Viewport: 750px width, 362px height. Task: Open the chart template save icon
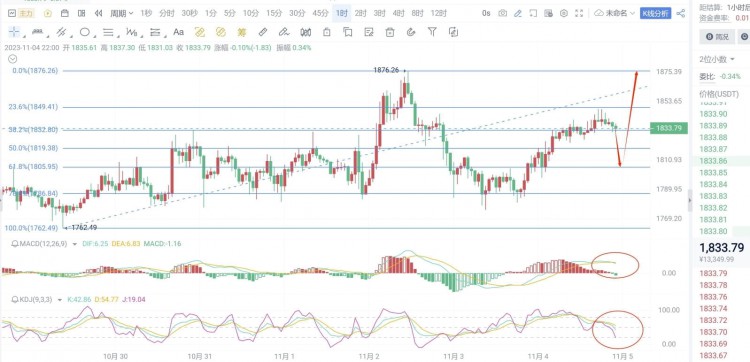548,13
